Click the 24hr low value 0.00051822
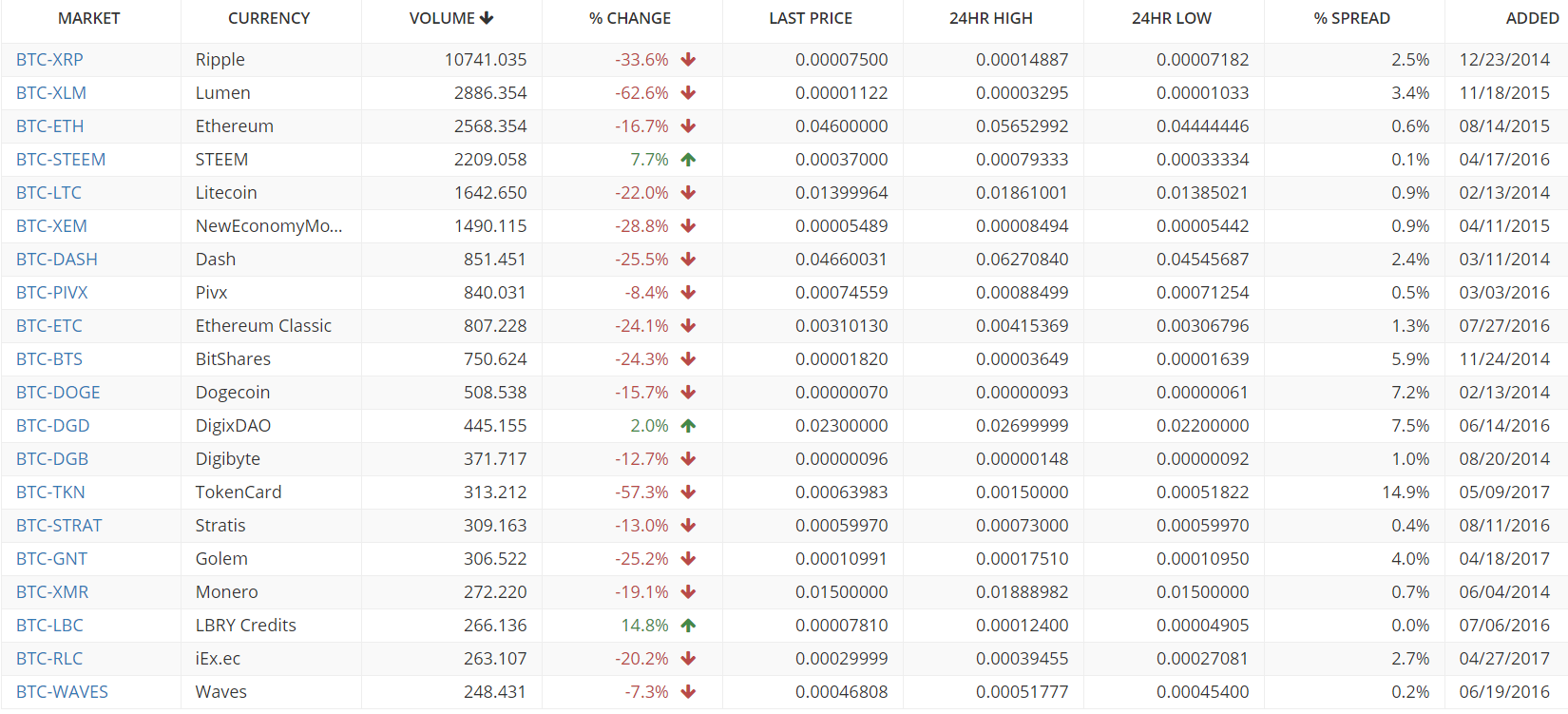 click(1203, 492)
